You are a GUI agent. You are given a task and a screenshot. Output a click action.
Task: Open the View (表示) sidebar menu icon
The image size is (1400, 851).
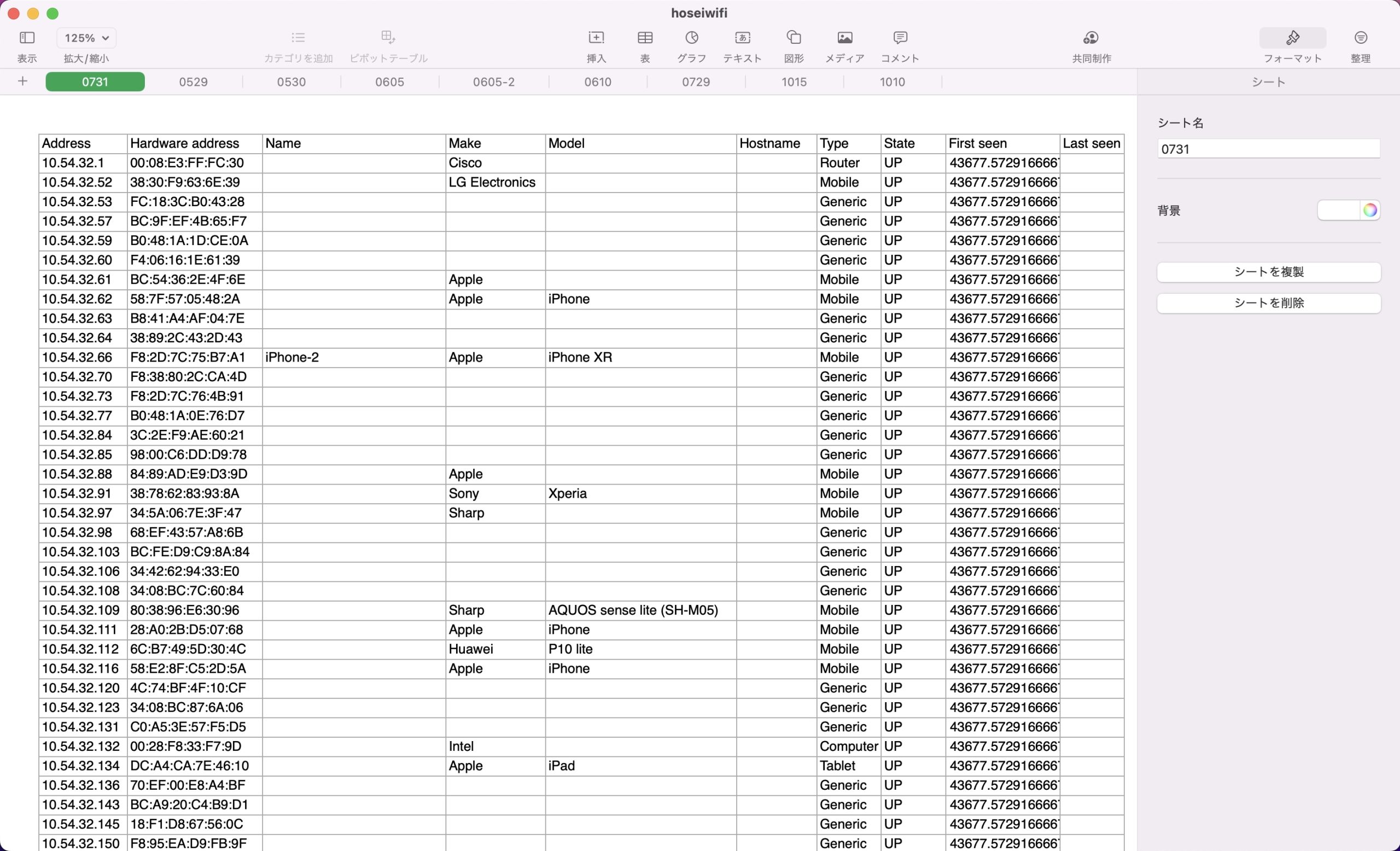pyautogui.click(x=27, y=38)
